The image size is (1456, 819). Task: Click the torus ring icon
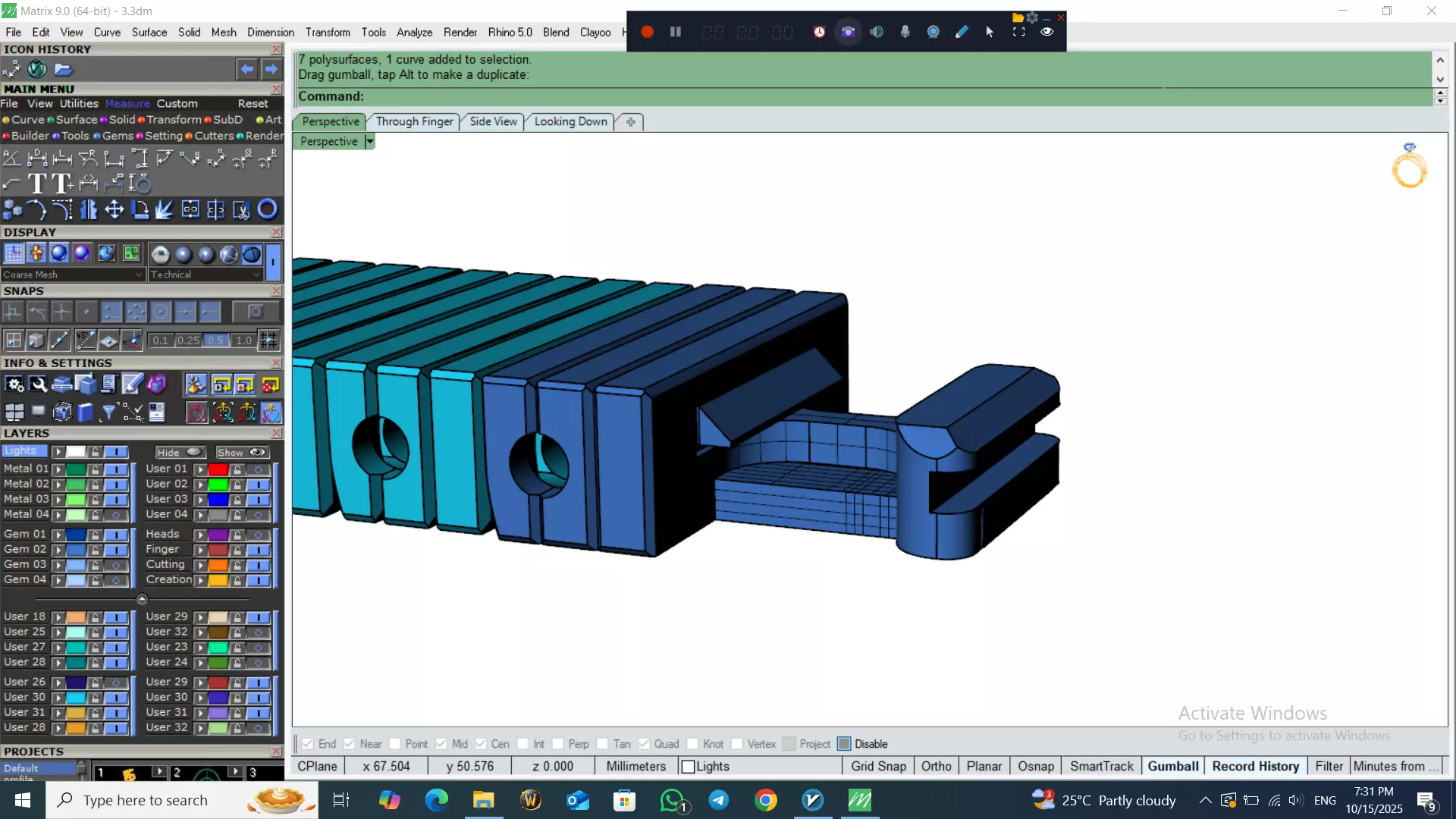[x=267, y=209]
